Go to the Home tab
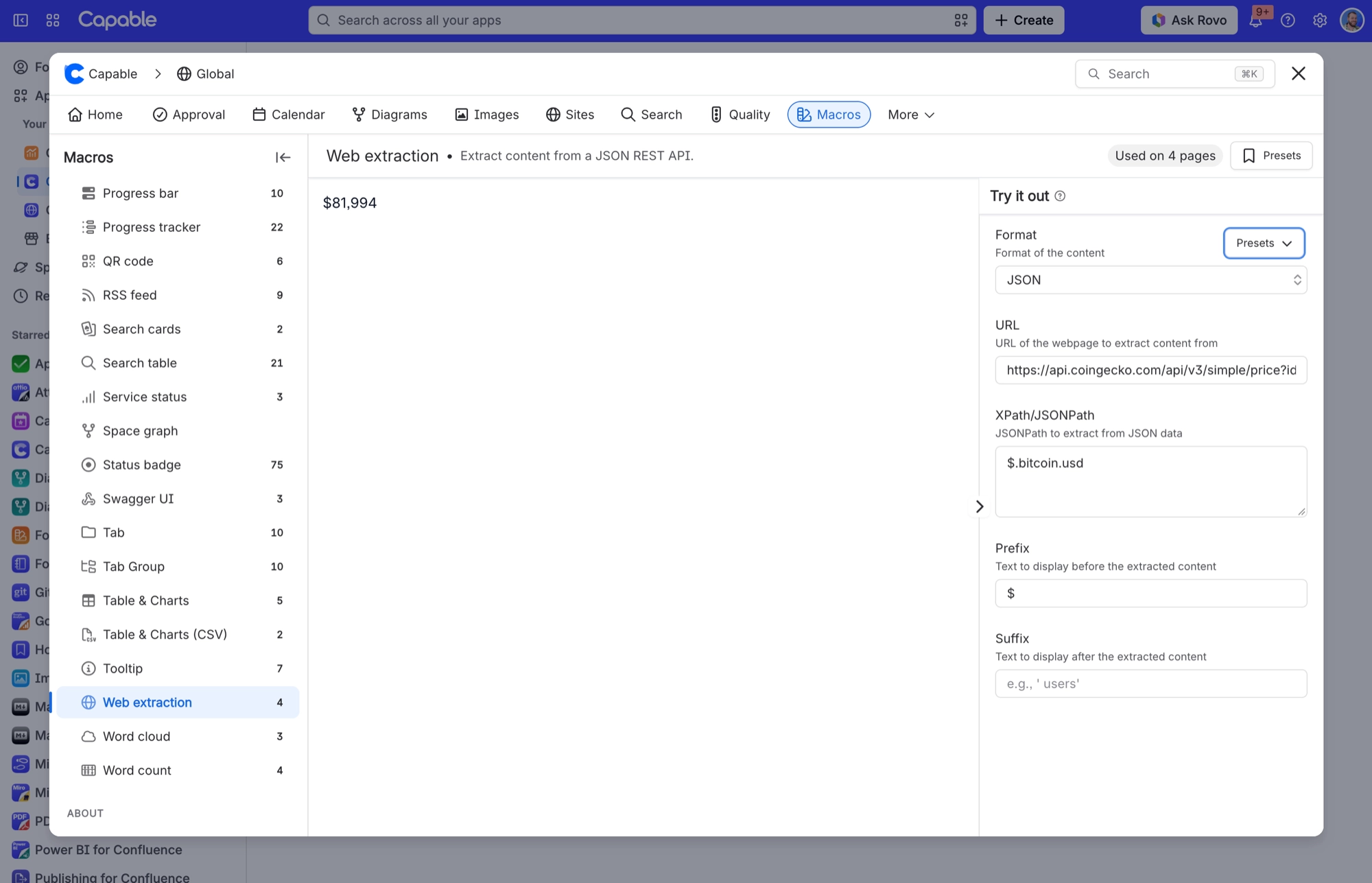The height and width of the screenshot is (883, 1372). [95, 115]
